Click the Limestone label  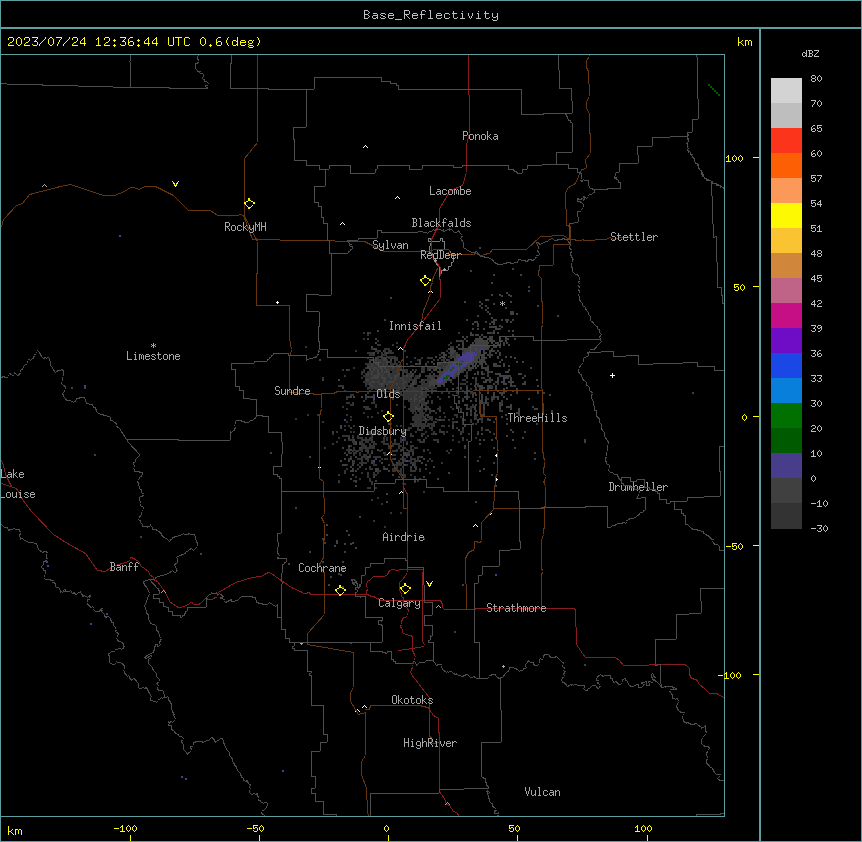153,356
